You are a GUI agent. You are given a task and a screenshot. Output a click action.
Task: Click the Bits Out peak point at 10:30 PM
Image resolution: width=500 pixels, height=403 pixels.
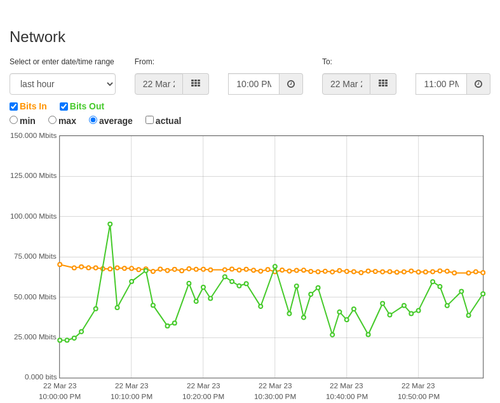click(275, 267)
